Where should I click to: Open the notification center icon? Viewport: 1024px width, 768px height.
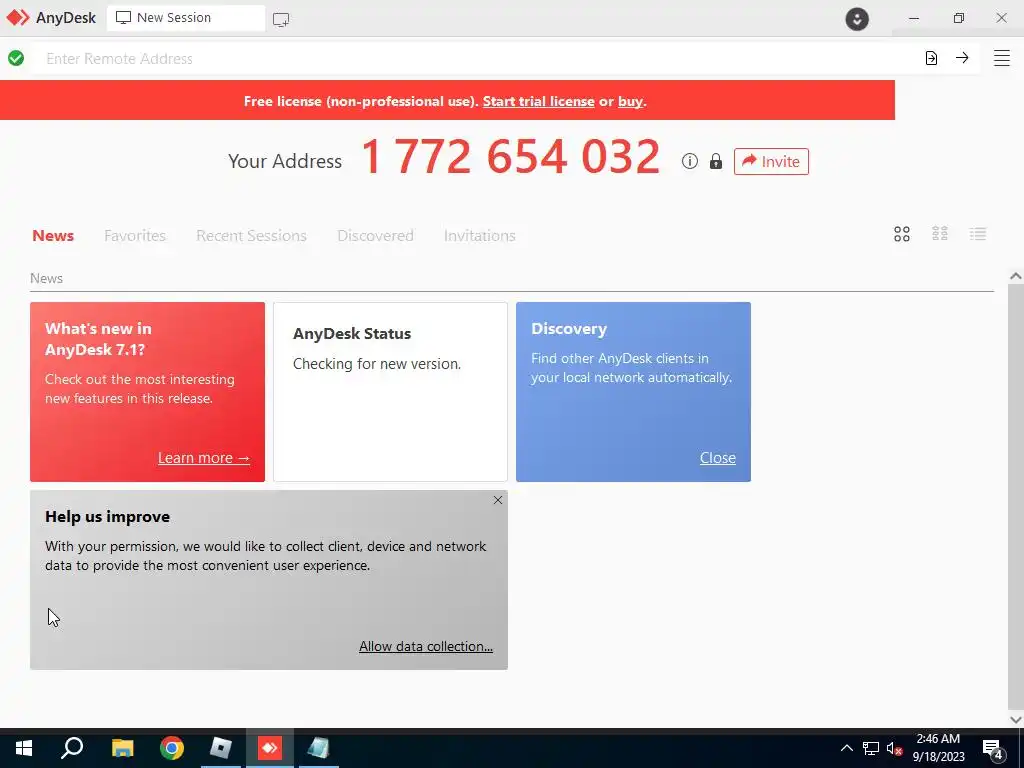pyautogui.click(x=992, y=748)
